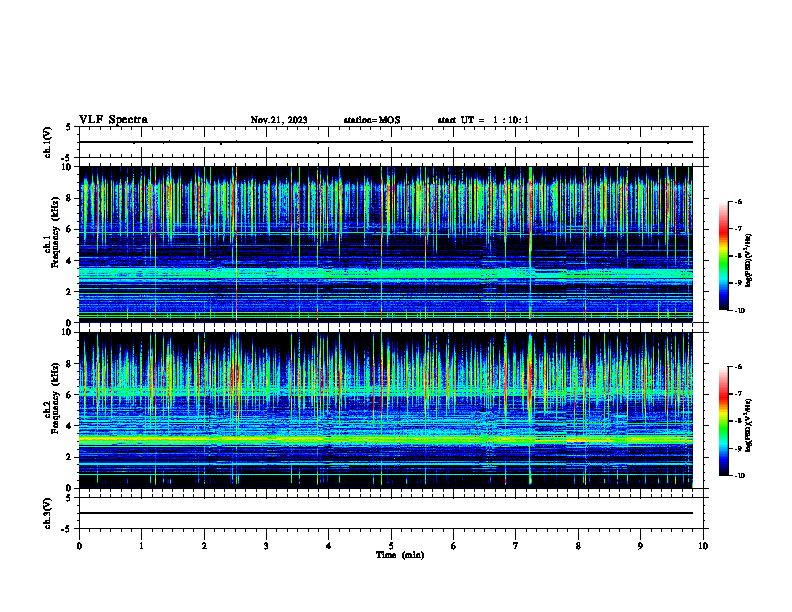The width and height of the screenshot is (792, 612).
Task: Click time axis tick label "4"
Action: point(329,546)
